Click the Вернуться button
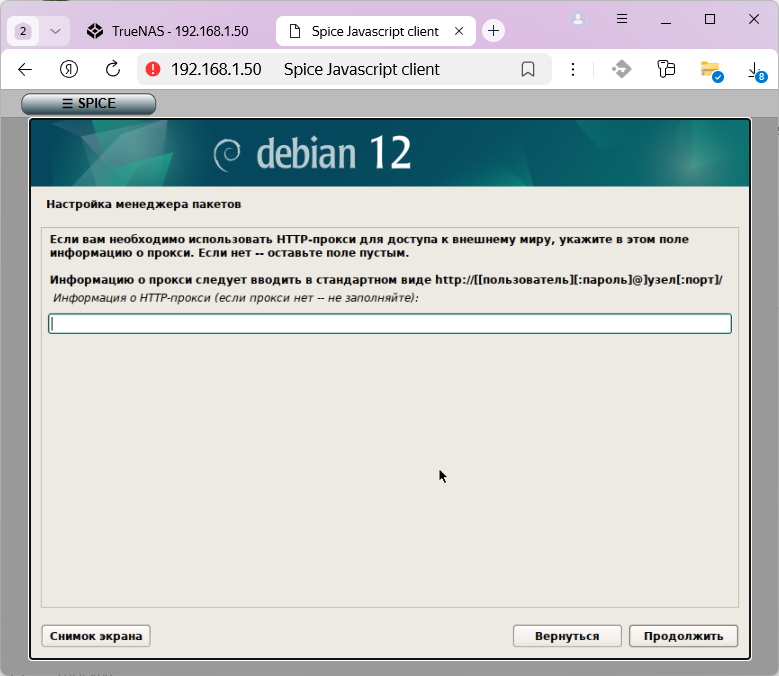 point(567,636)
